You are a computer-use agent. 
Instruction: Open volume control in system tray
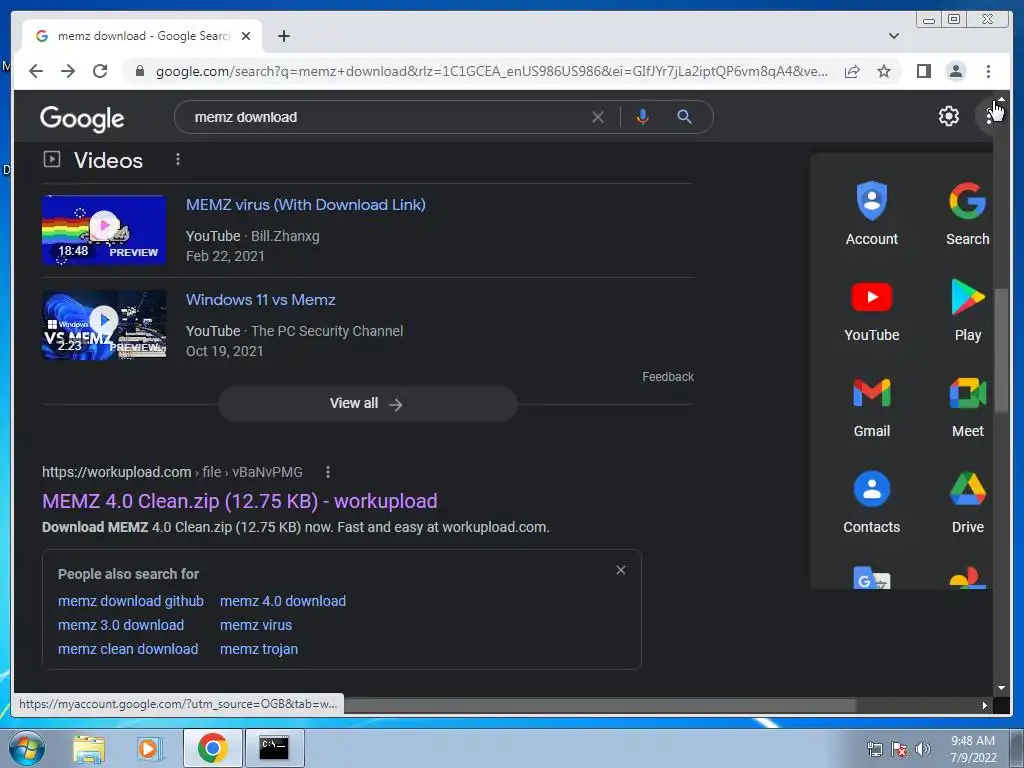(923, 749)
